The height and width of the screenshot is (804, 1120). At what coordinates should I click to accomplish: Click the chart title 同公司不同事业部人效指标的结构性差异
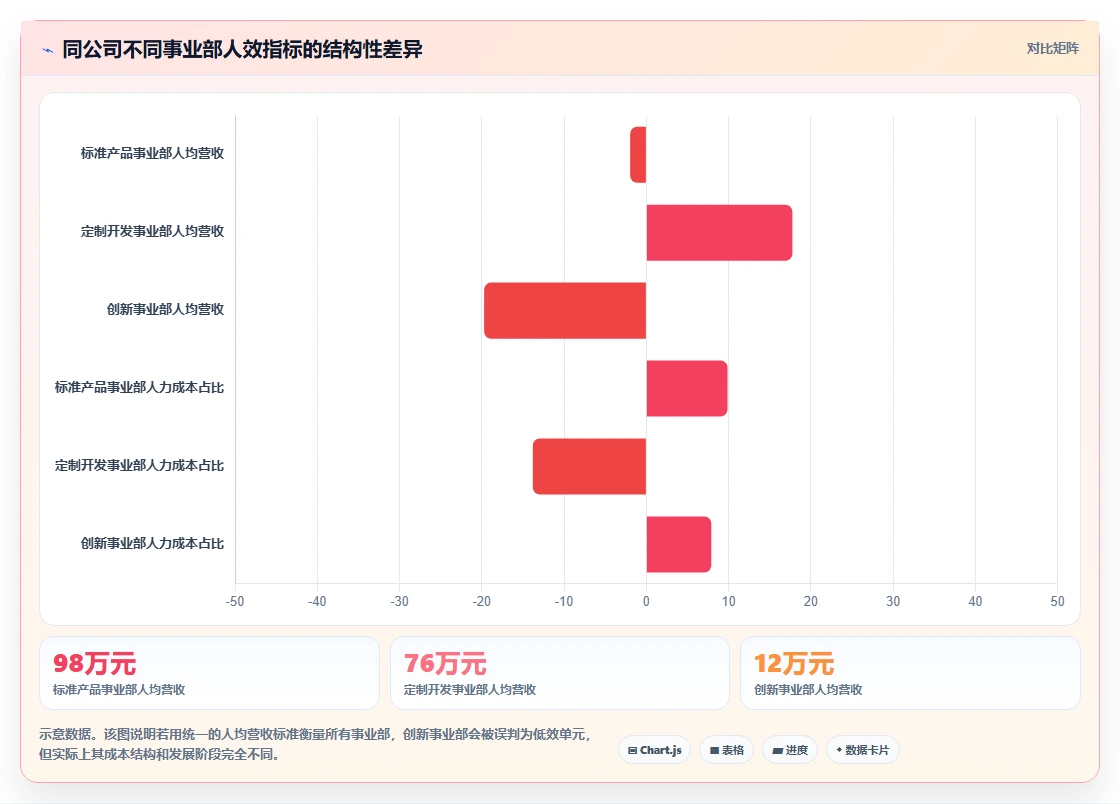click(242, 49)
